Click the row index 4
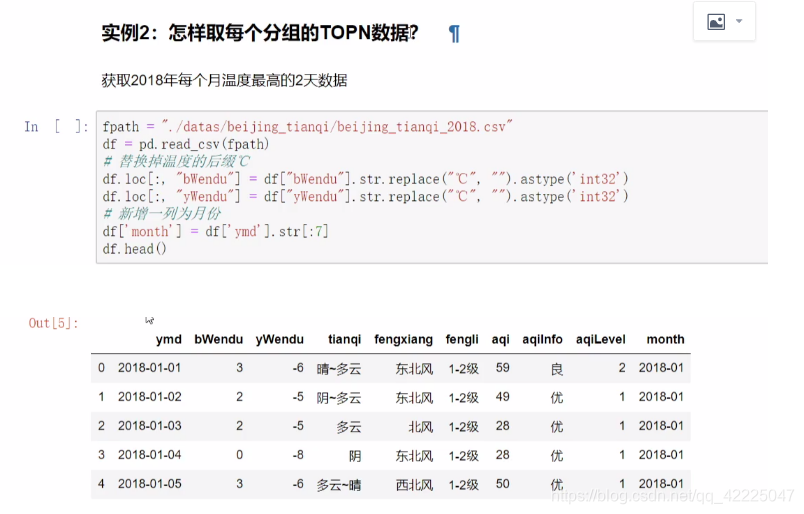The width and height of the screenshot is (804, 514). [101, 484]
